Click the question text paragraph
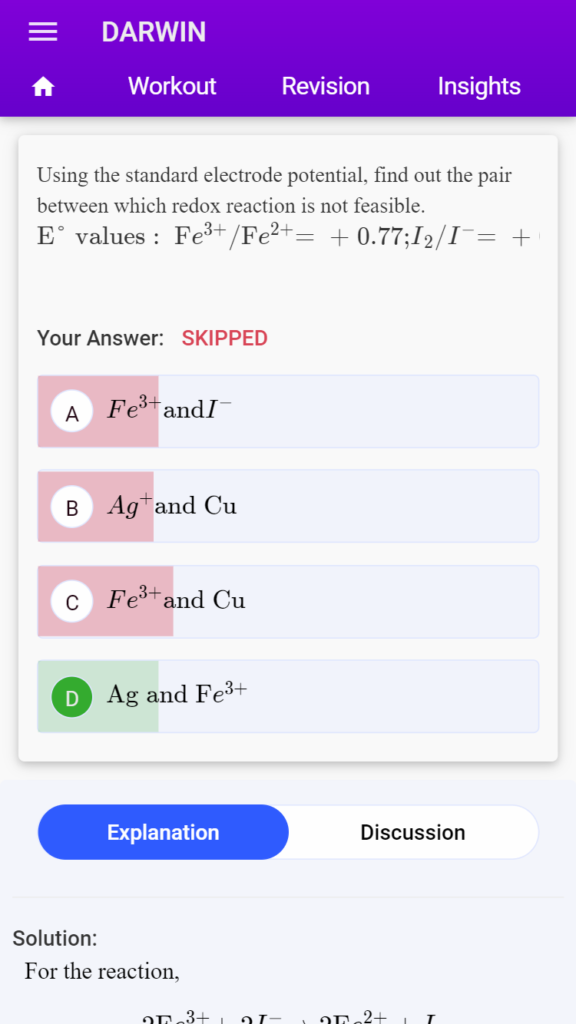The height and width of the screenshot is (1024, 576). [x=274, y=191]
